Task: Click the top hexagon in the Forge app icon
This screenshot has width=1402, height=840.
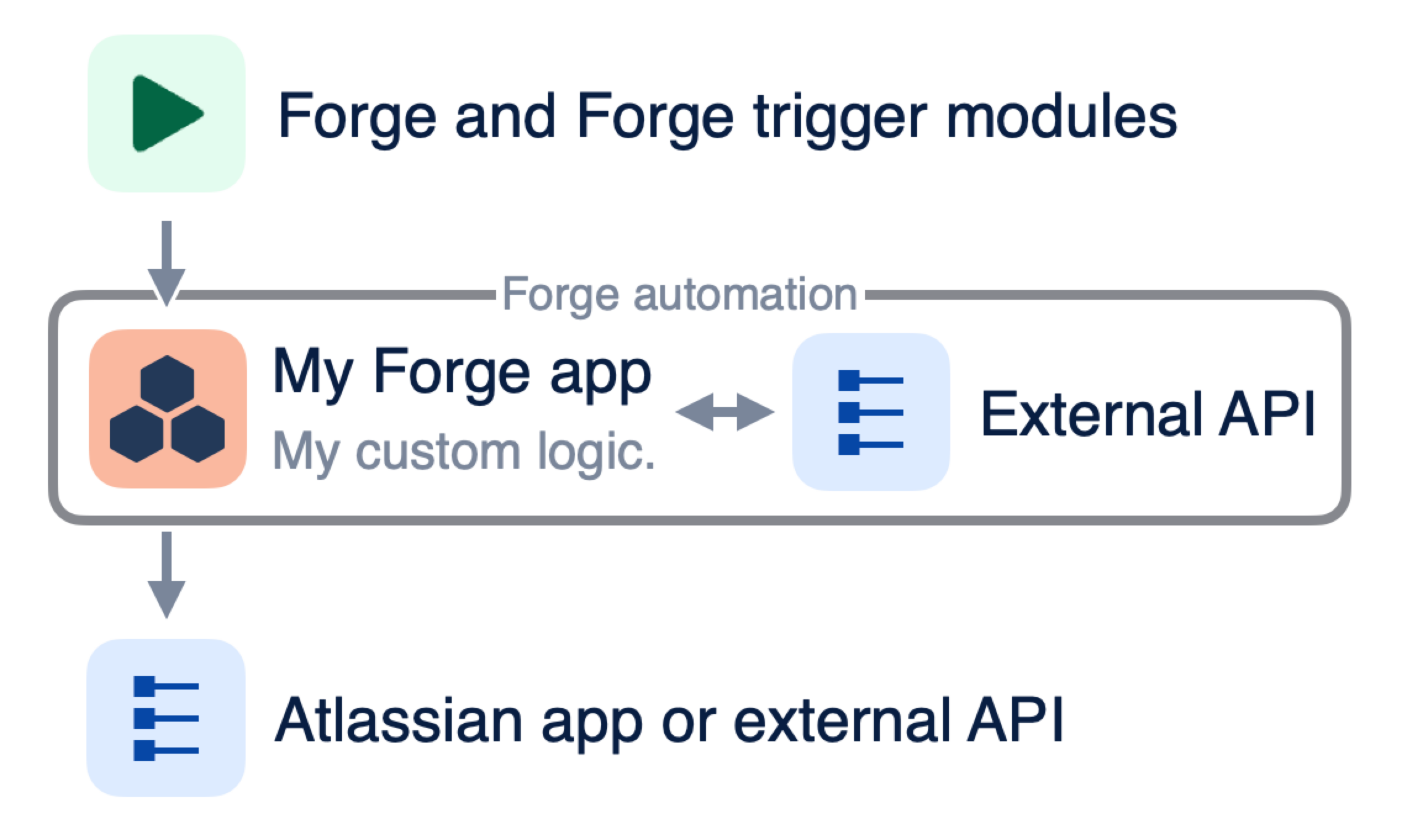Action: click(167, 384)
